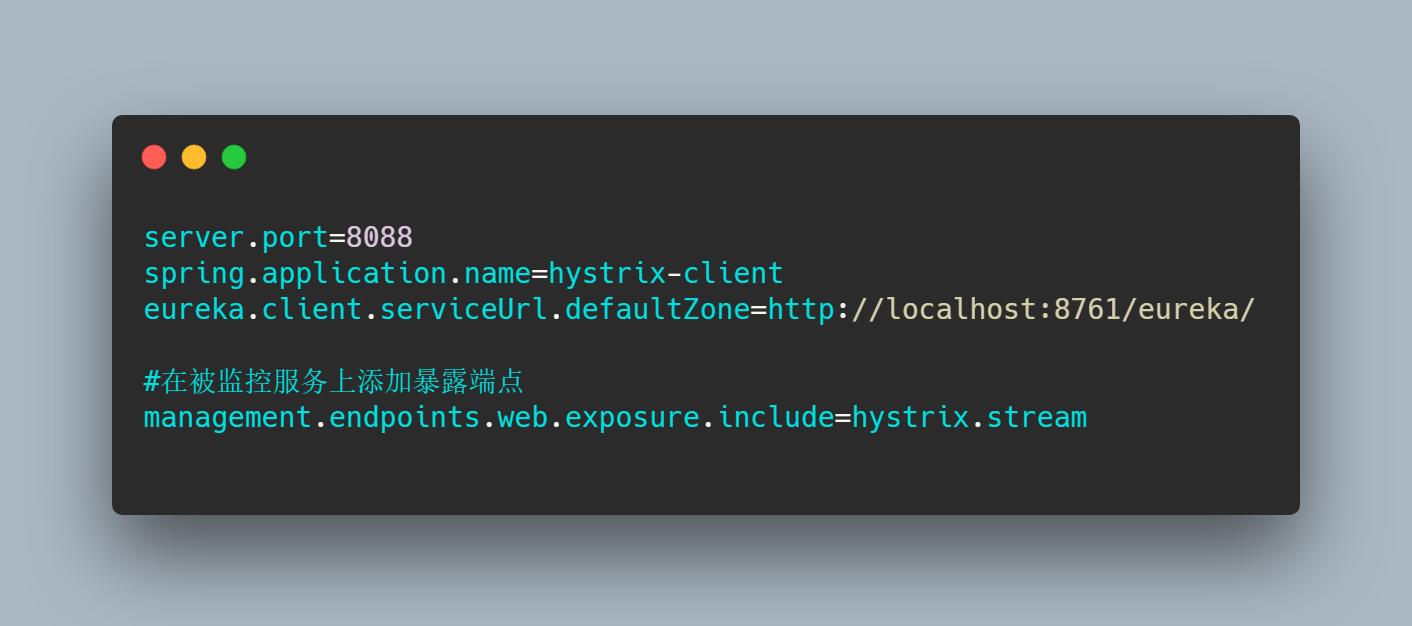Select the word "application" in line two
Screen dimensions: 1412x626
coord(354,274)
